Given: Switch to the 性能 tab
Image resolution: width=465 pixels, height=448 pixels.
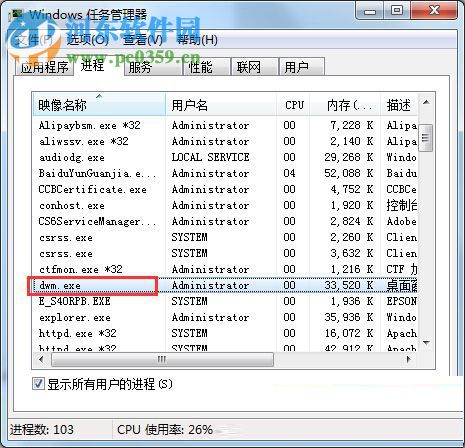Looking at the screenshot, I should (x=207, y=67).
